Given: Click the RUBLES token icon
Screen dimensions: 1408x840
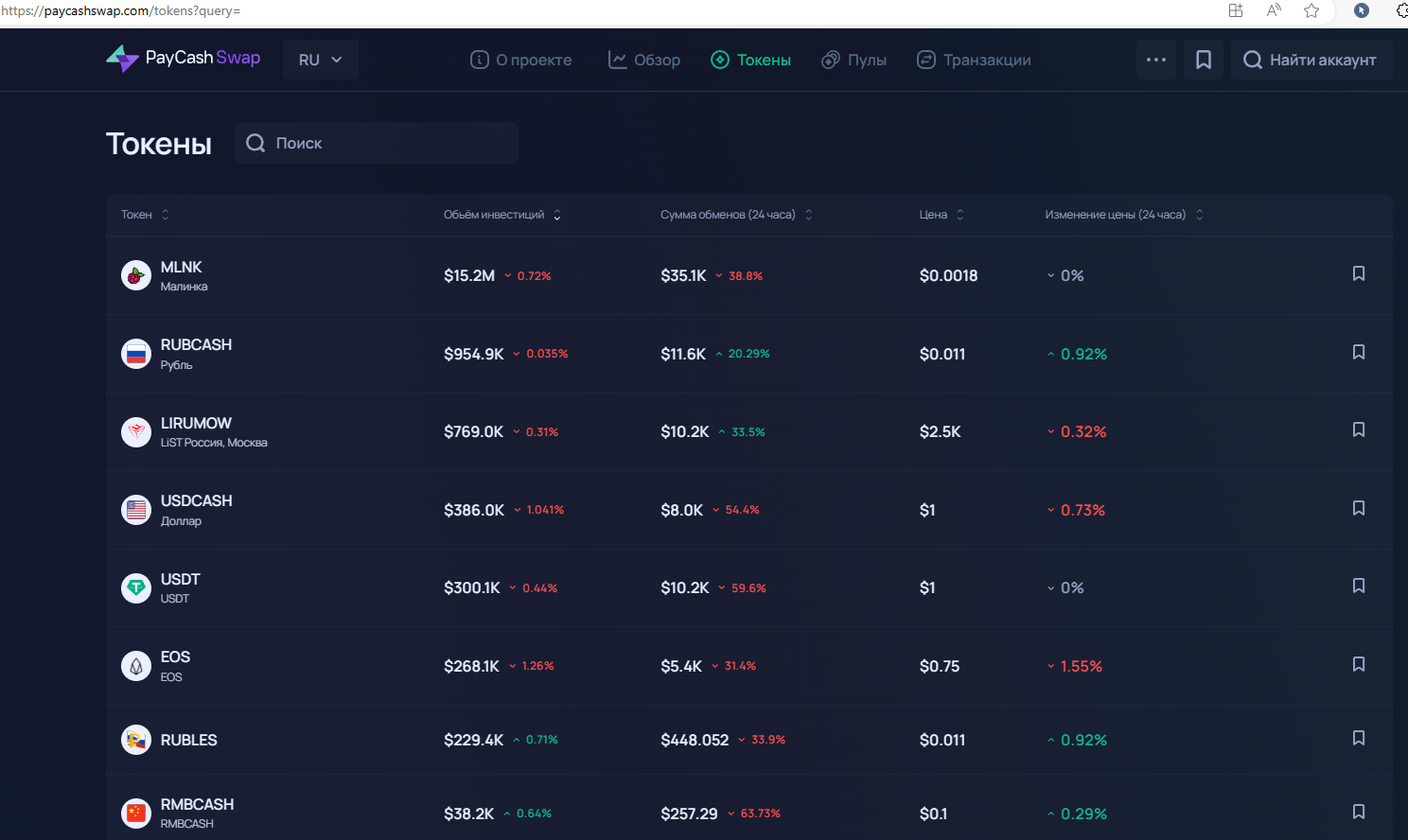Looking at the screenshot, I should pos(136,740).
